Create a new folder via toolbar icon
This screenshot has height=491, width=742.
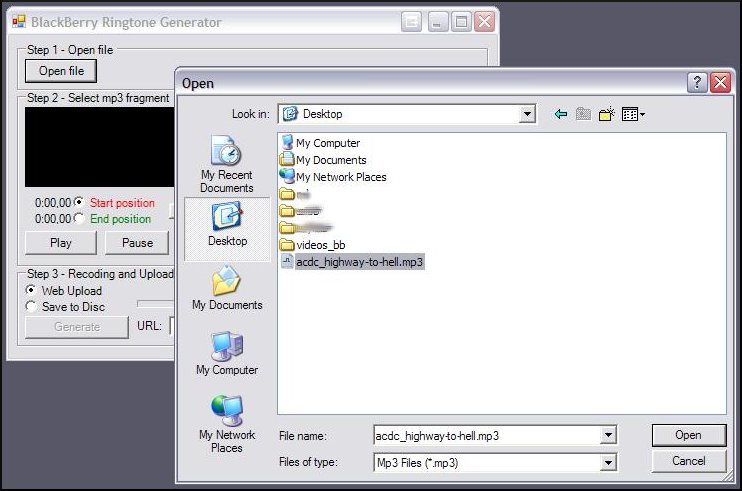[x=606, y=114]
